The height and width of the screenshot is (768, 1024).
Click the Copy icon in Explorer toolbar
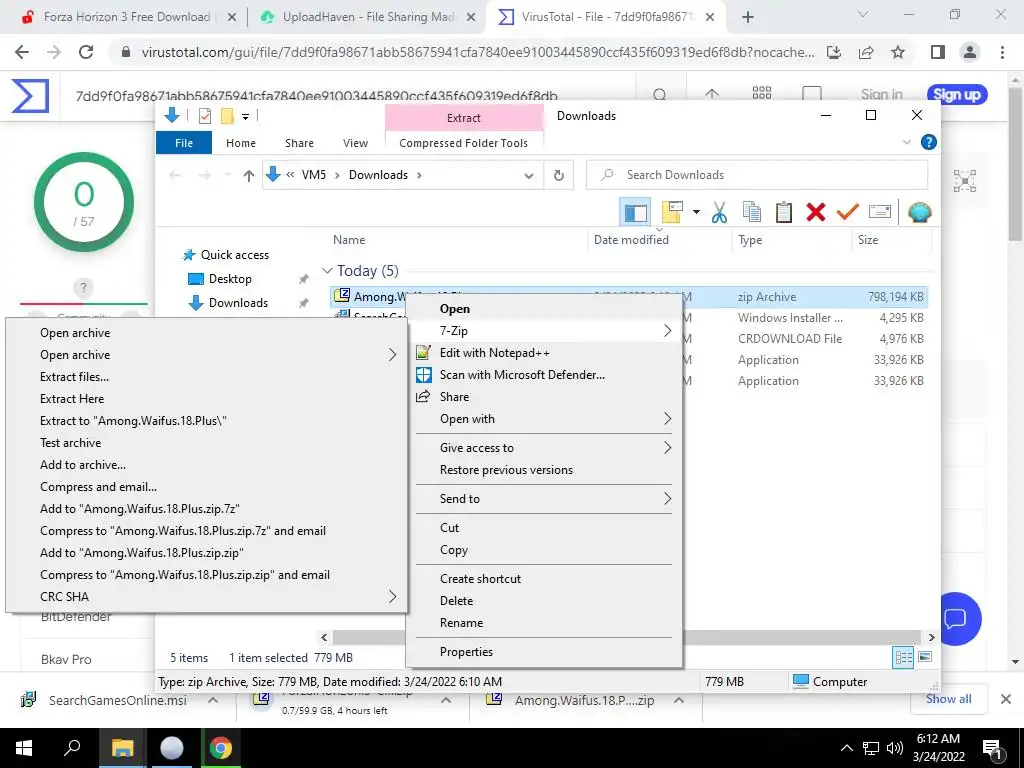[752, 212]
